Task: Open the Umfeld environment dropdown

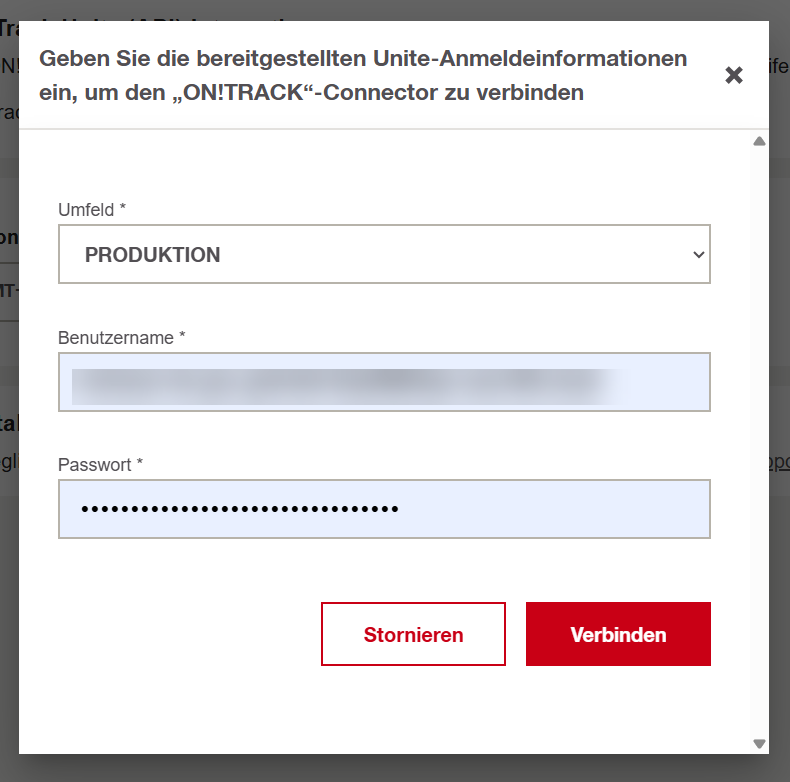Action: (384, 254)
